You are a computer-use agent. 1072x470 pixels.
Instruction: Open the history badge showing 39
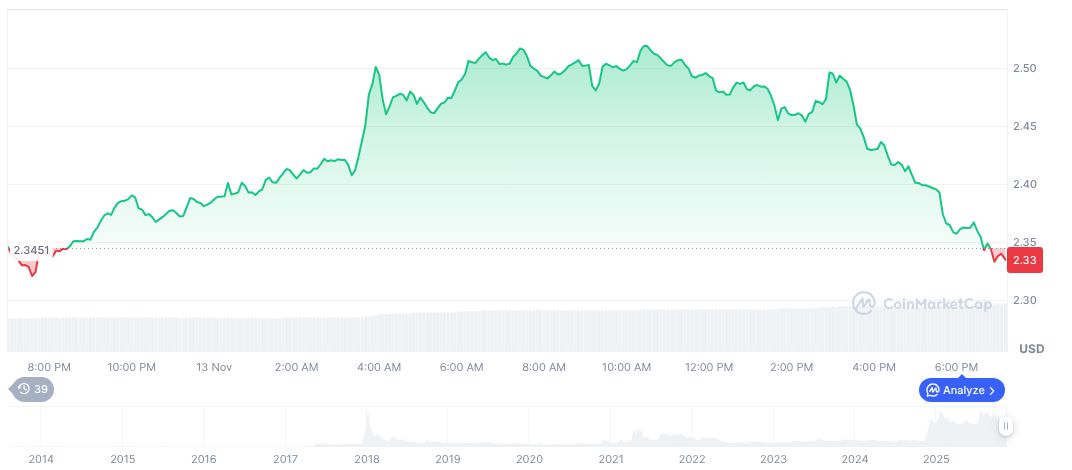coord(33,389)
